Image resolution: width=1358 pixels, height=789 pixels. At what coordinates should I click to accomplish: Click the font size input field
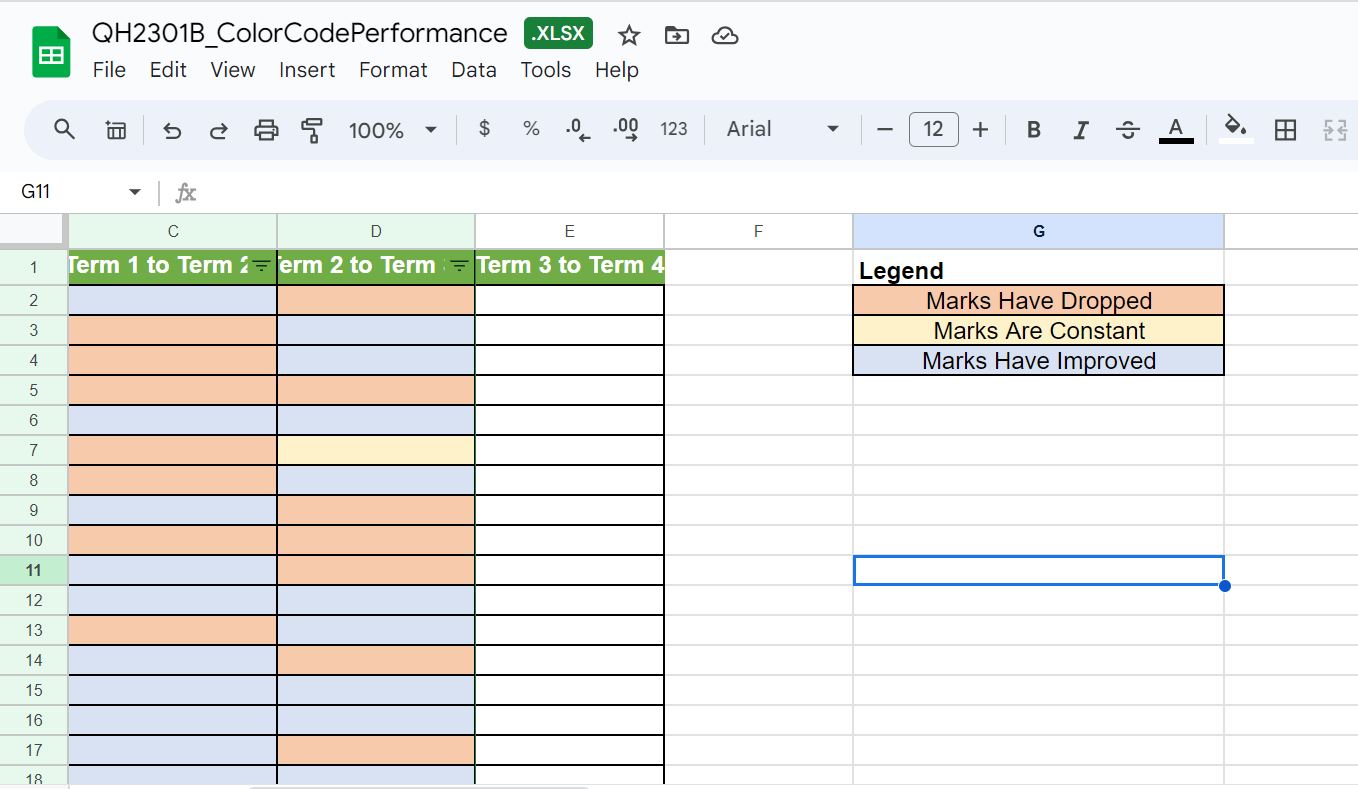(933, 129)
